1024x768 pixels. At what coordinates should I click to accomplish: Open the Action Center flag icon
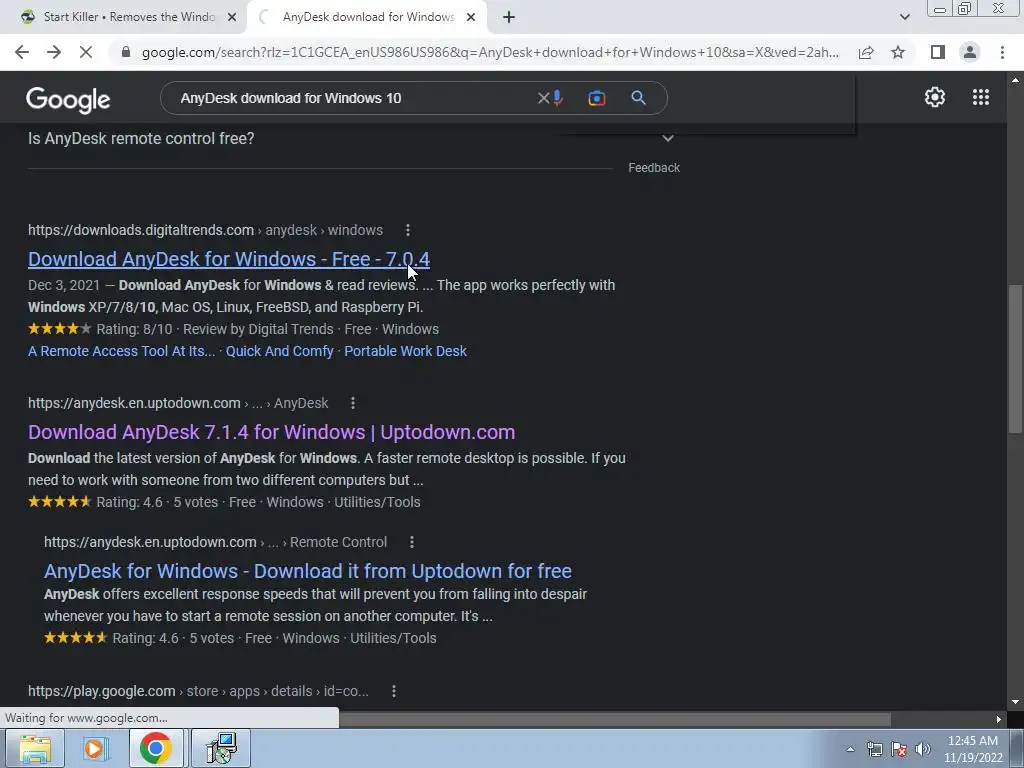[899, 749]
